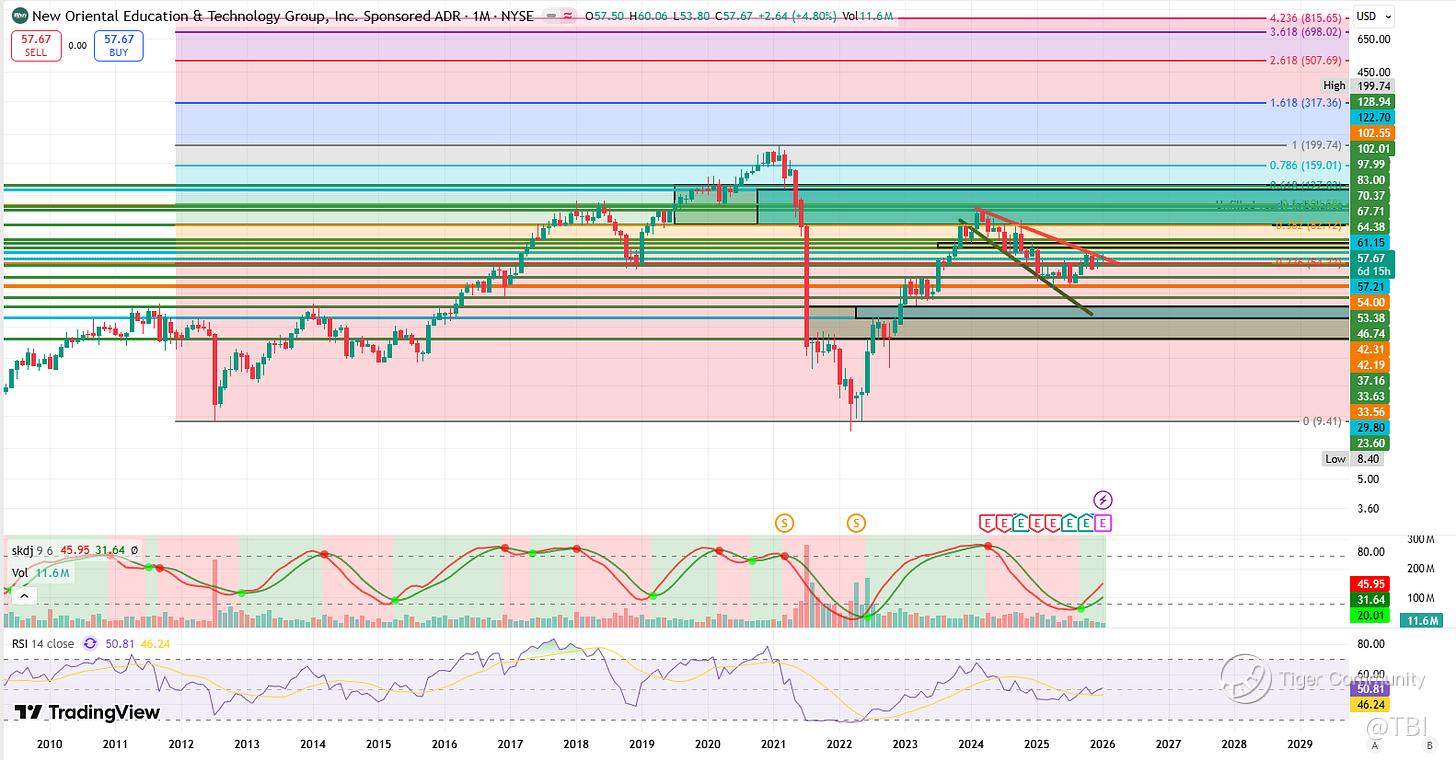
Task: Click the 46.74 price axis label
Action: [1371, 333]
